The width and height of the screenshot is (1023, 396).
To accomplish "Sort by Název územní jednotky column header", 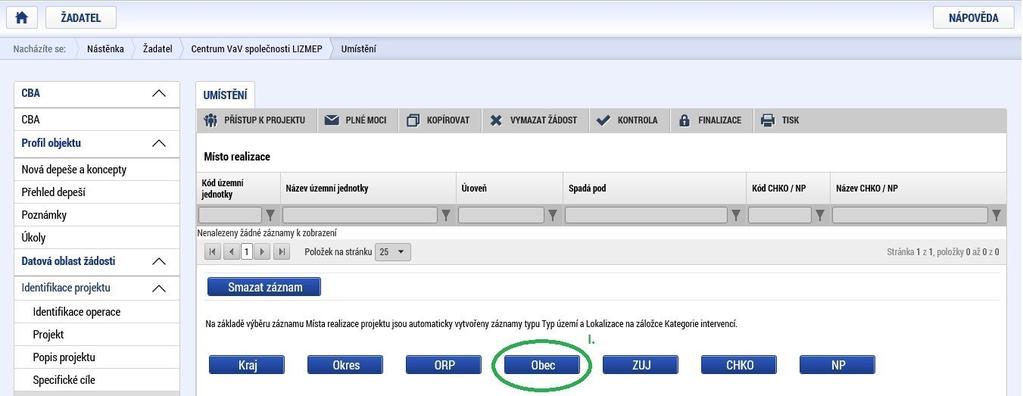I will pyautogui.click(x=327, y=189).
